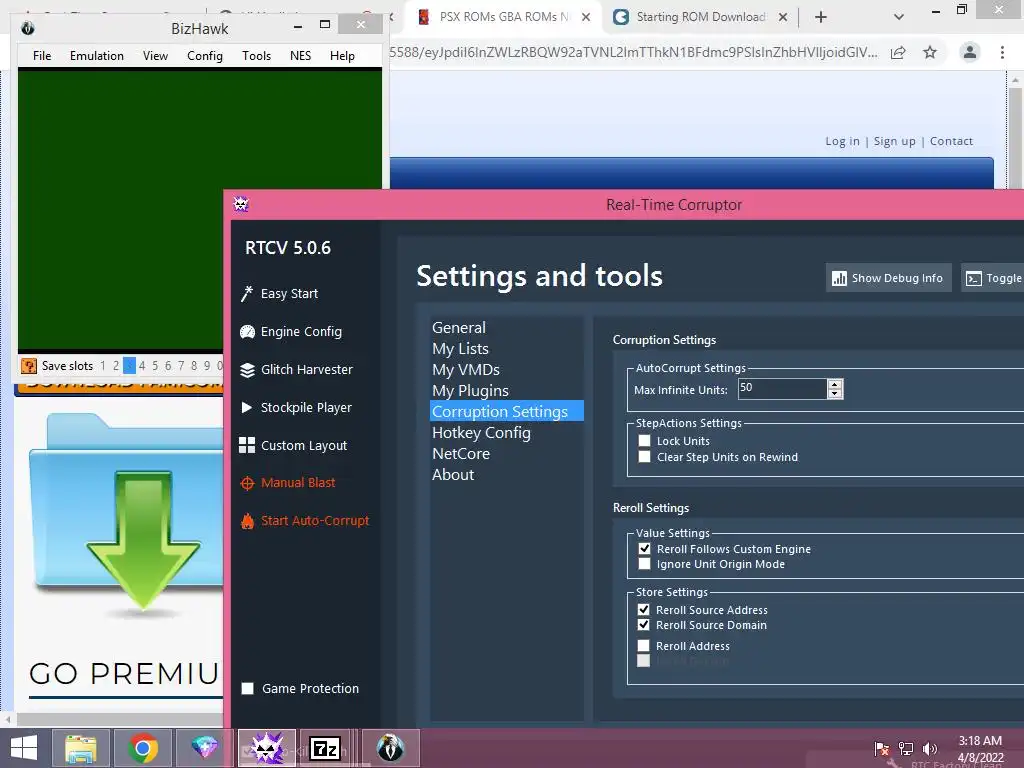Click the Action Center flag tray icon

[x=882, y=748]
